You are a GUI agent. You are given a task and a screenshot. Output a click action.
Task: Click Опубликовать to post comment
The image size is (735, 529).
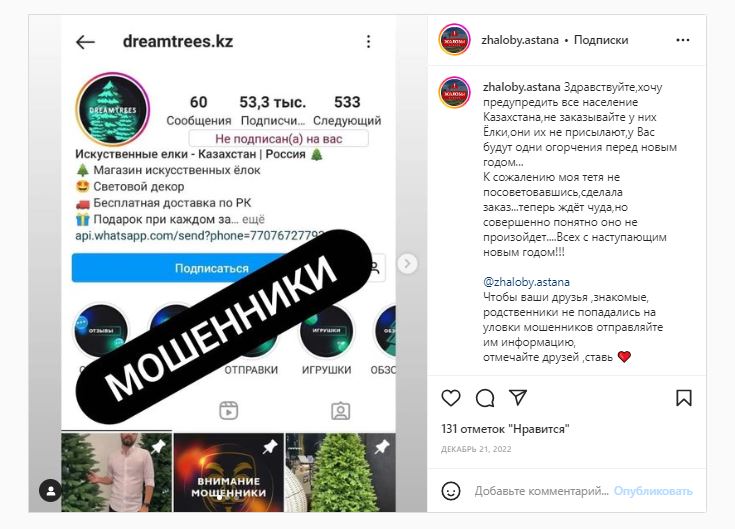pos(653,491)
